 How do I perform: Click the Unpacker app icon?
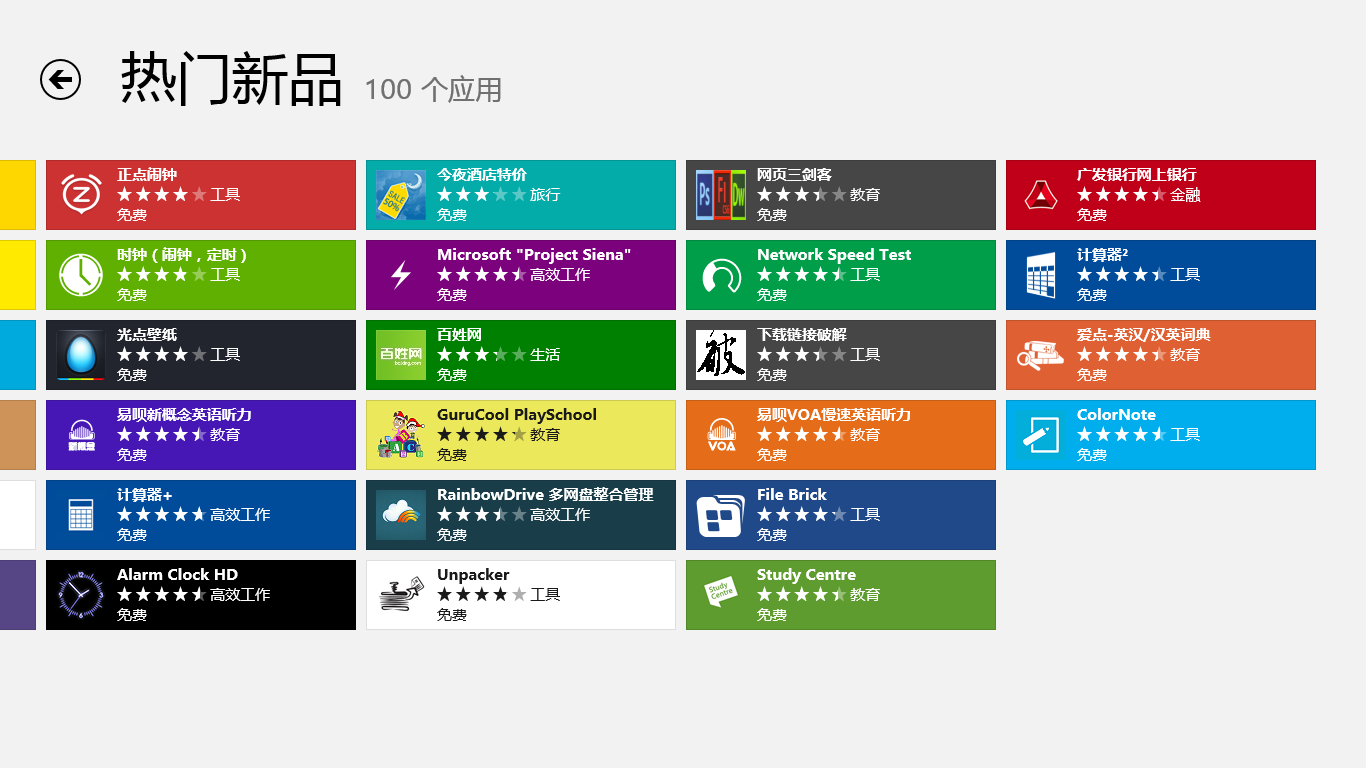click(401, 595)
